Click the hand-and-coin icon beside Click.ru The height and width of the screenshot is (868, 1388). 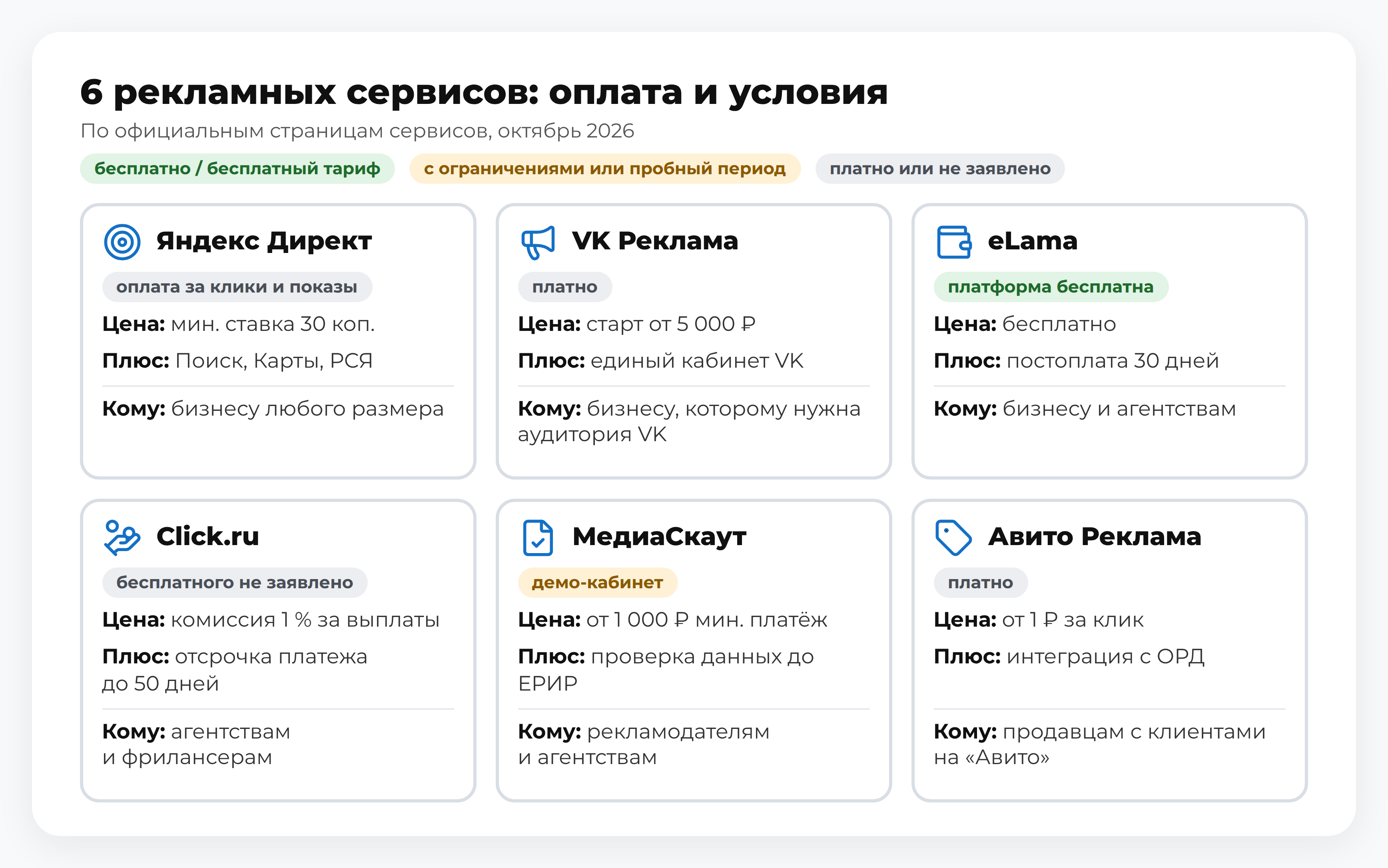[122, 538]
